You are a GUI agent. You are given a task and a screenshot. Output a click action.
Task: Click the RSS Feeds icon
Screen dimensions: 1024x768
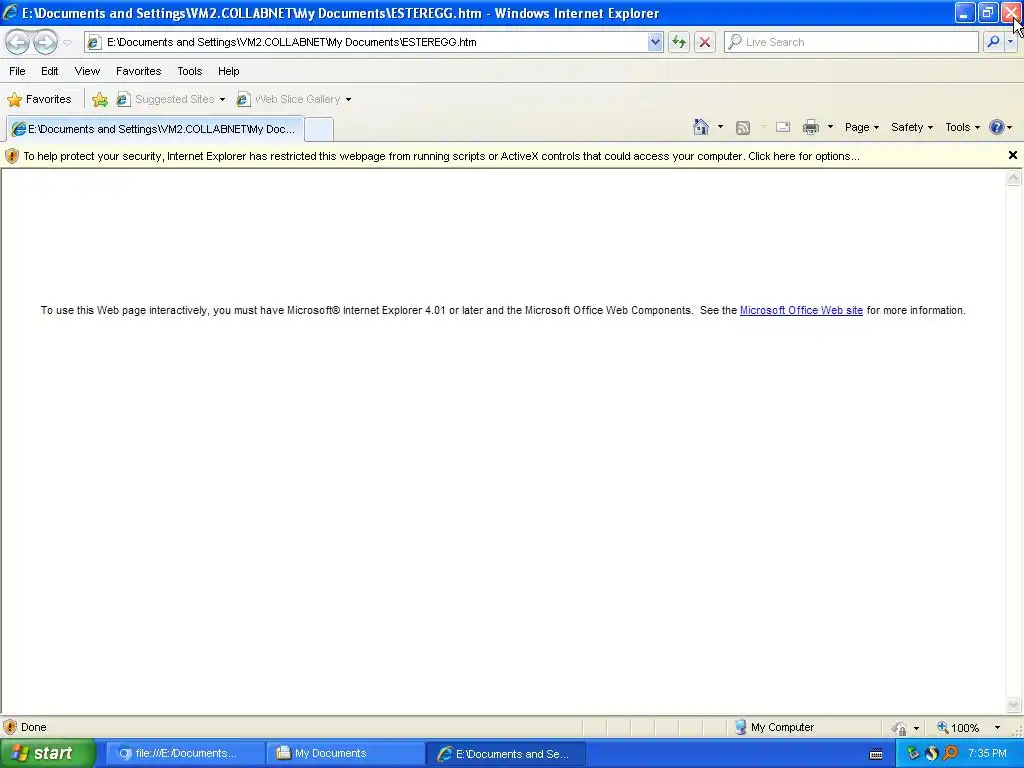(743, 127)
